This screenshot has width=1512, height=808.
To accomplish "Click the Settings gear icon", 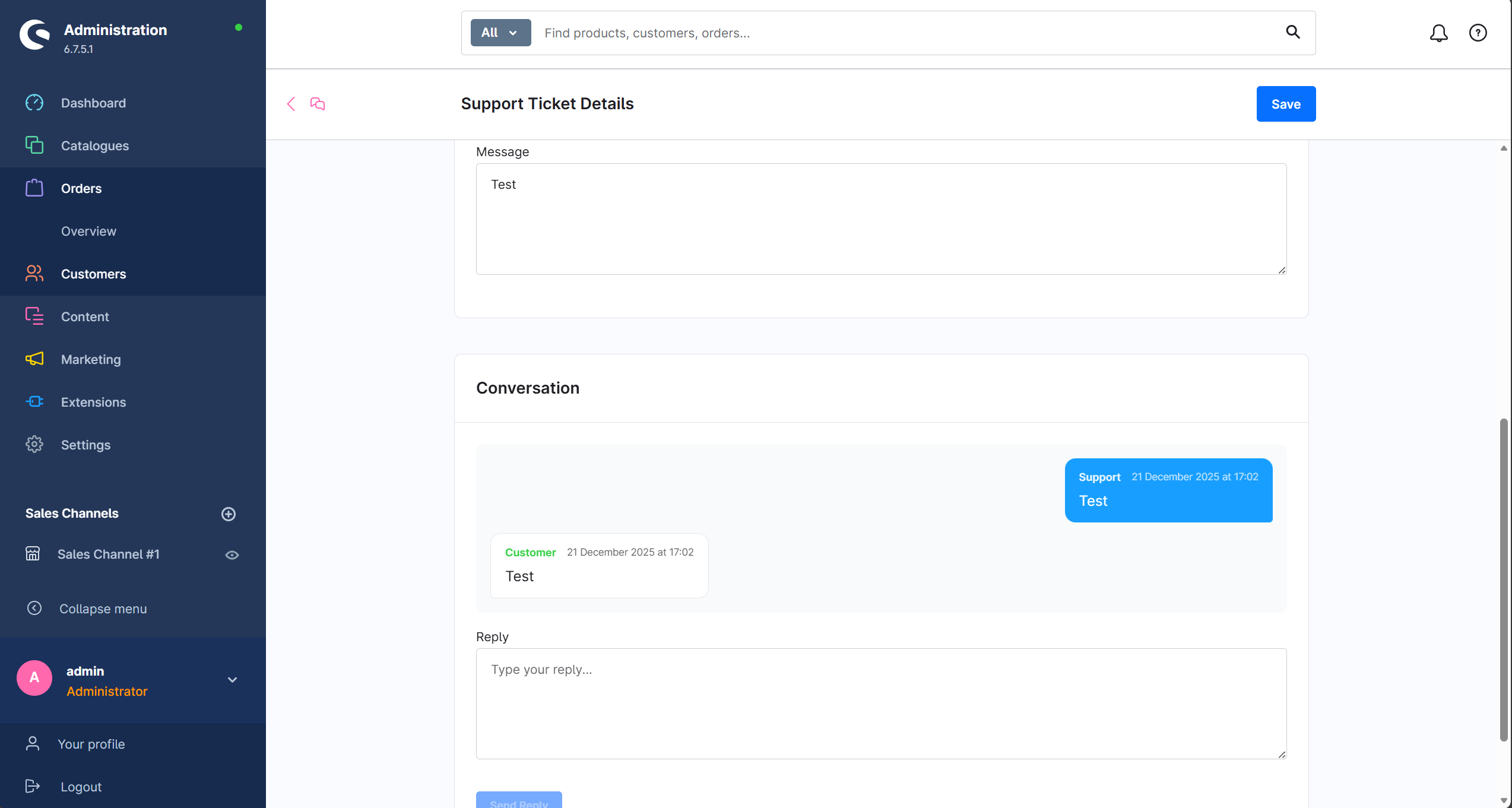I will click(x=34, y=445).
